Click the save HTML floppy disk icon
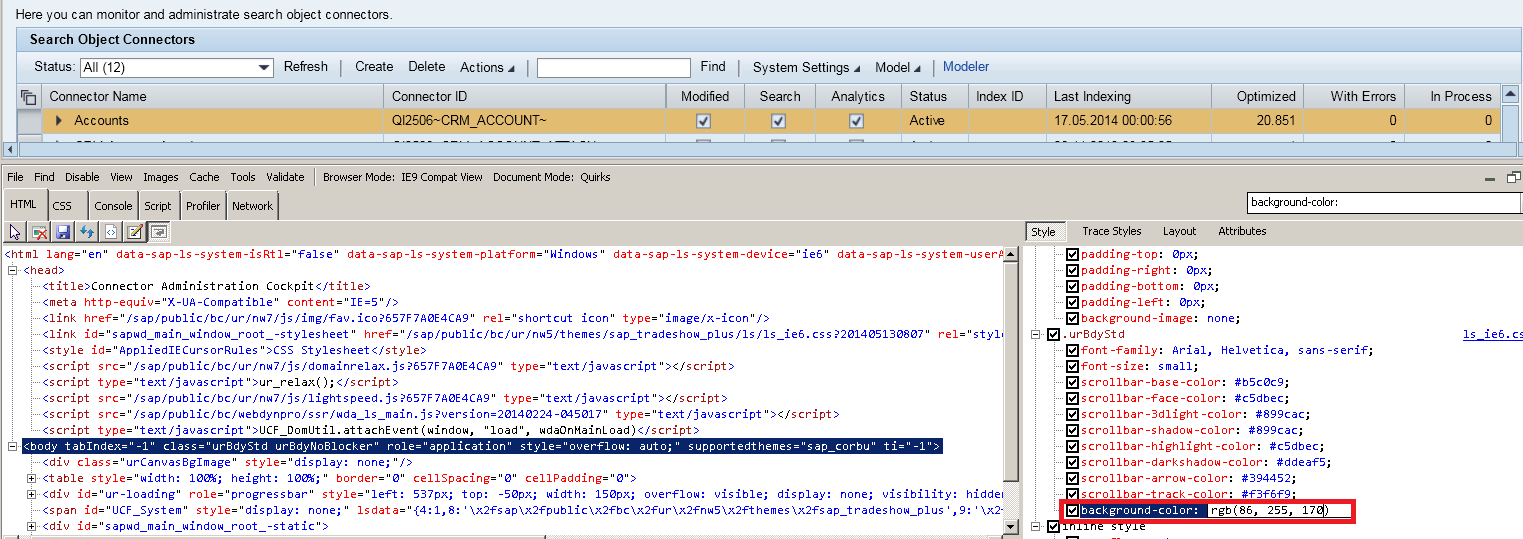The height and width of the screenshot is (539, 1523). [x=63, y=232]
